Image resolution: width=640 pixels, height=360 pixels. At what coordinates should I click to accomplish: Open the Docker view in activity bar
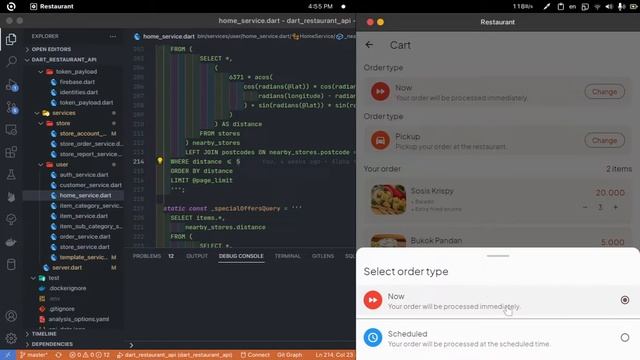(x=11, y=242)
